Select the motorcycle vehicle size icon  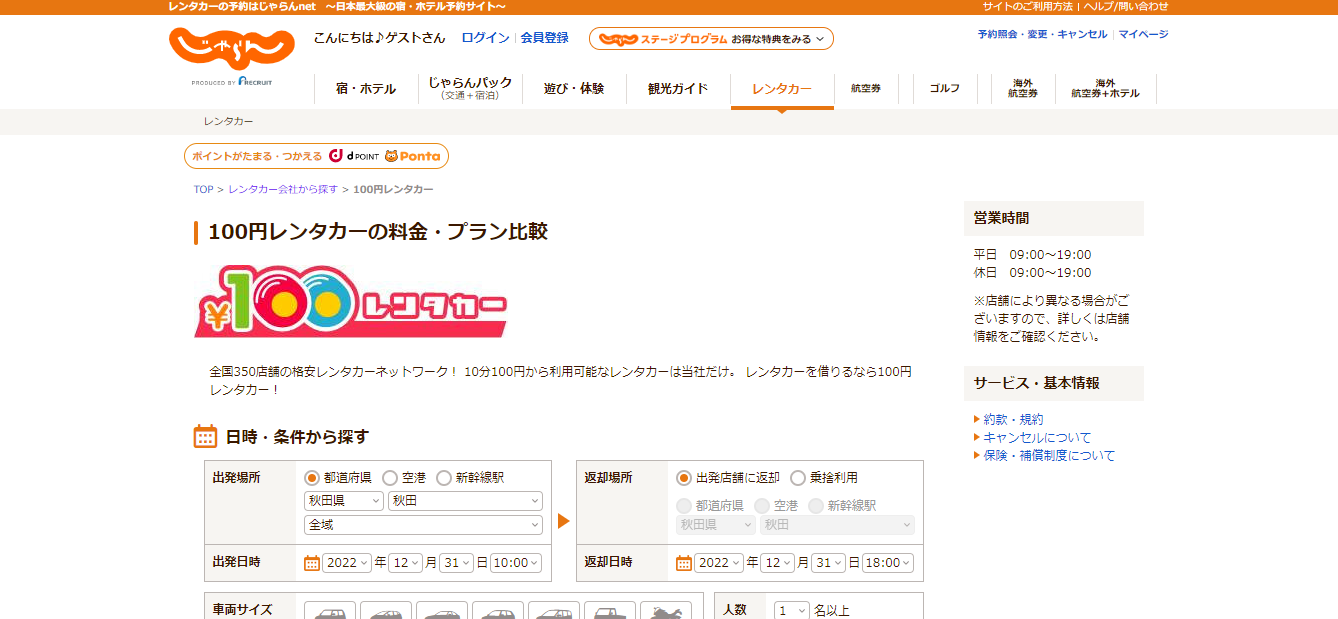665,611
